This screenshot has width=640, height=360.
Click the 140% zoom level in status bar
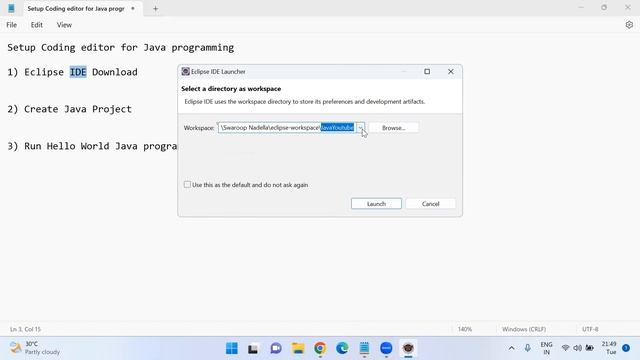click(x=465, y=329)
